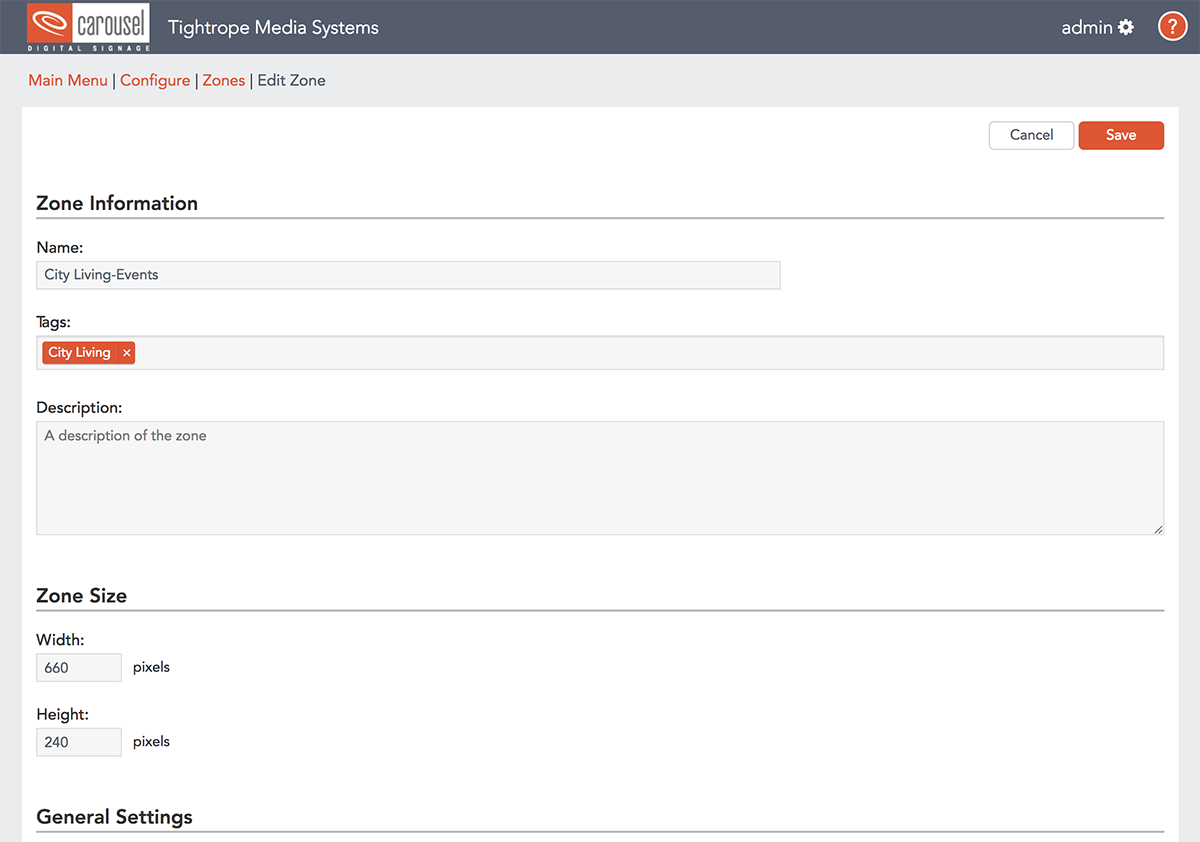Click the City Living tag label

pyautogui.click(x=79, y=353)
